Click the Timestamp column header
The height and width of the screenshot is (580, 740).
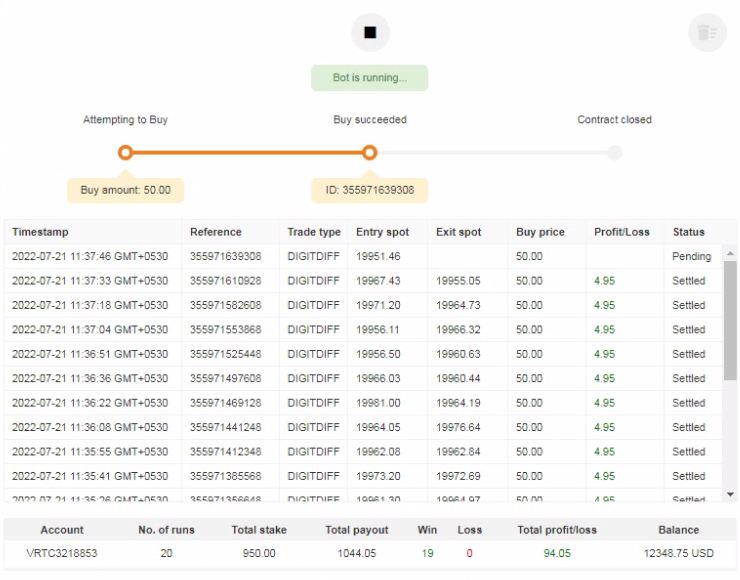tap(40, 232)
